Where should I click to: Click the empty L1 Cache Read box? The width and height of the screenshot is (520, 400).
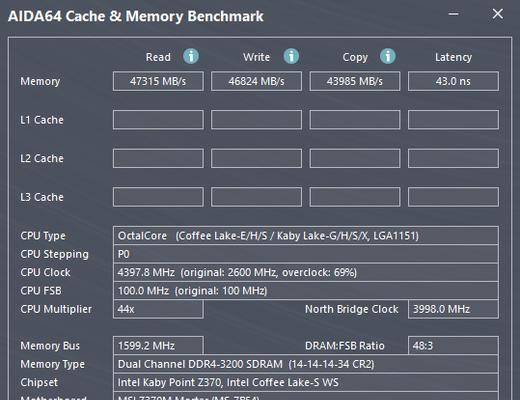(158, 120)
